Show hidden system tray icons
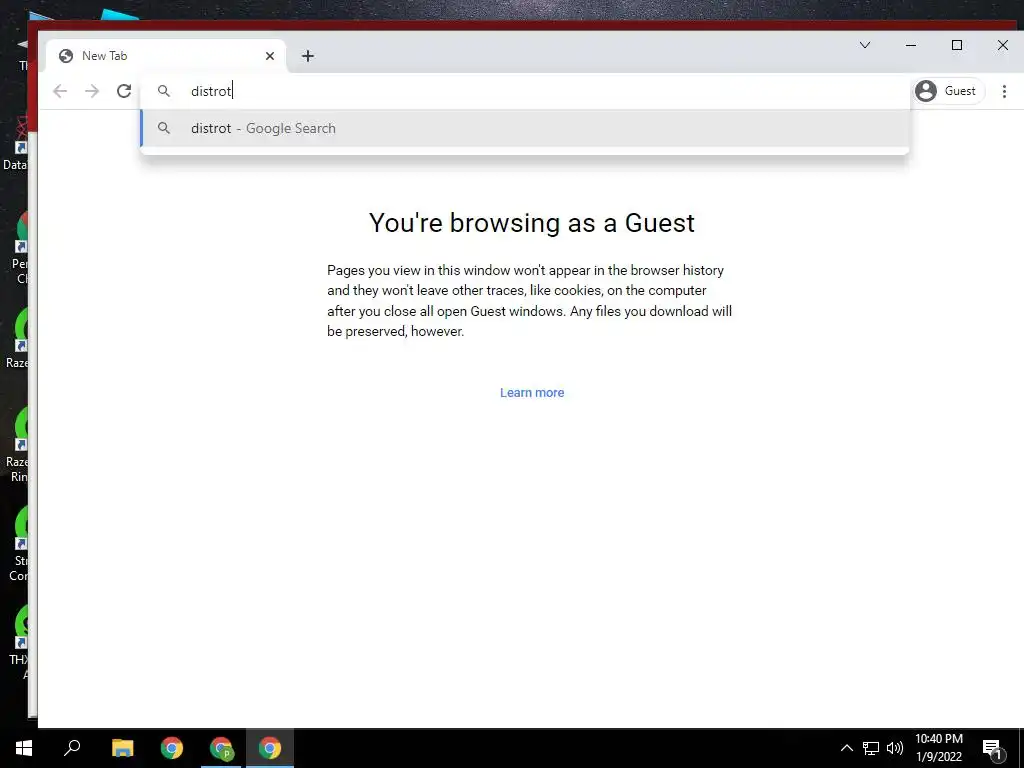This screenshot has height=768, width=1024. click(846, 748)
